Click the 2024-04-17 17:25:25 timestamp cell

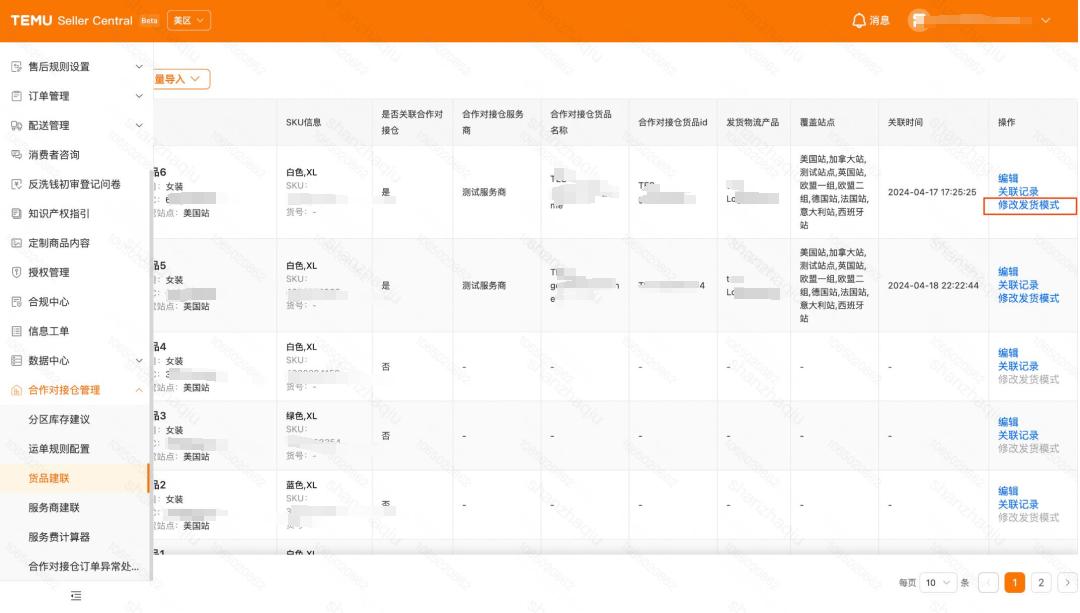click(x=932, y=192)
